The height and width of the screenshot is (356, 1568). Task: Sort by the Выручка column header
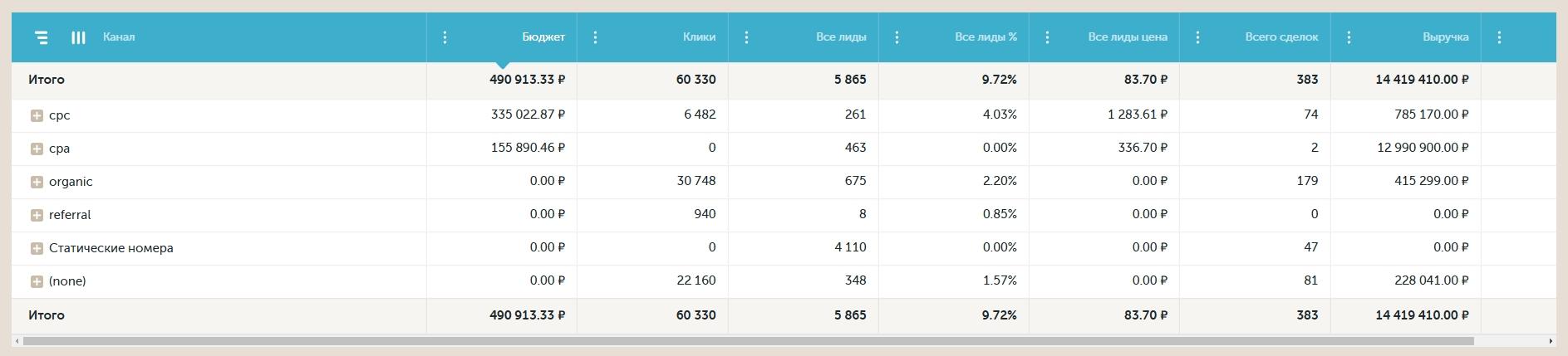coord(1445,37)
